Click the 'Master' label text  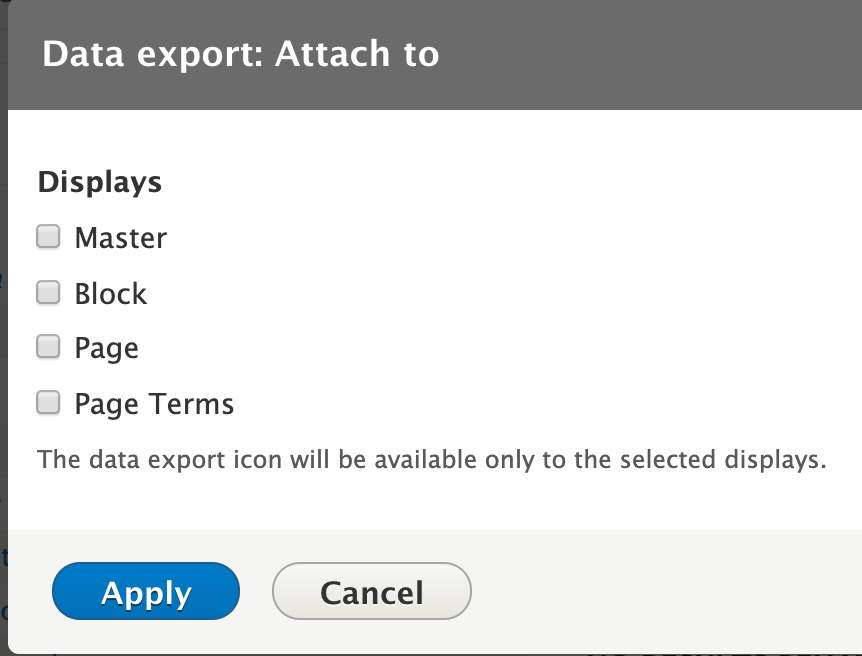121,238
